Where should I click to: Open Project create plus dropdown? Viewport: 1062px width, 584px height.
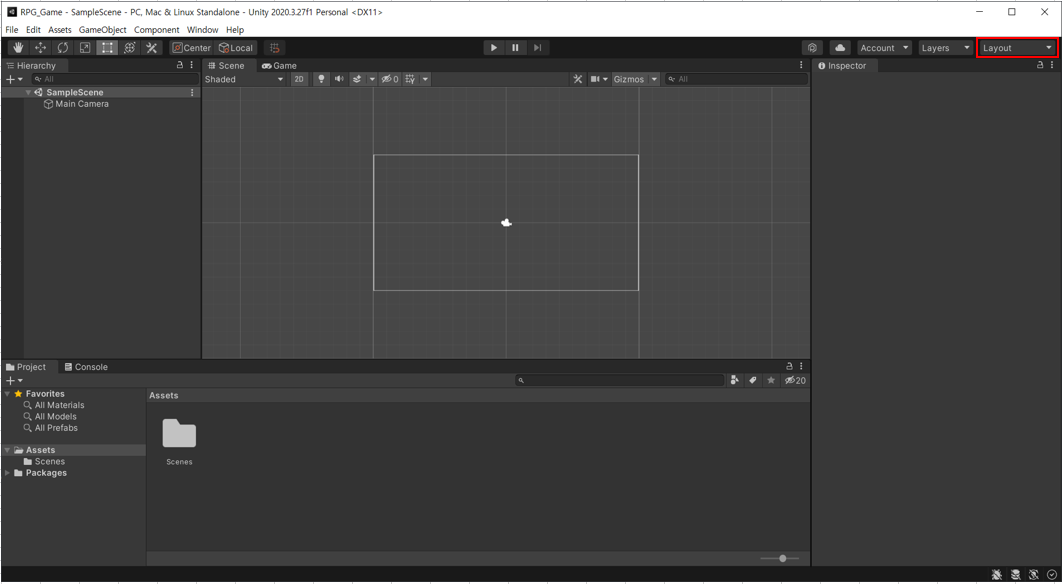coord(14,381)
